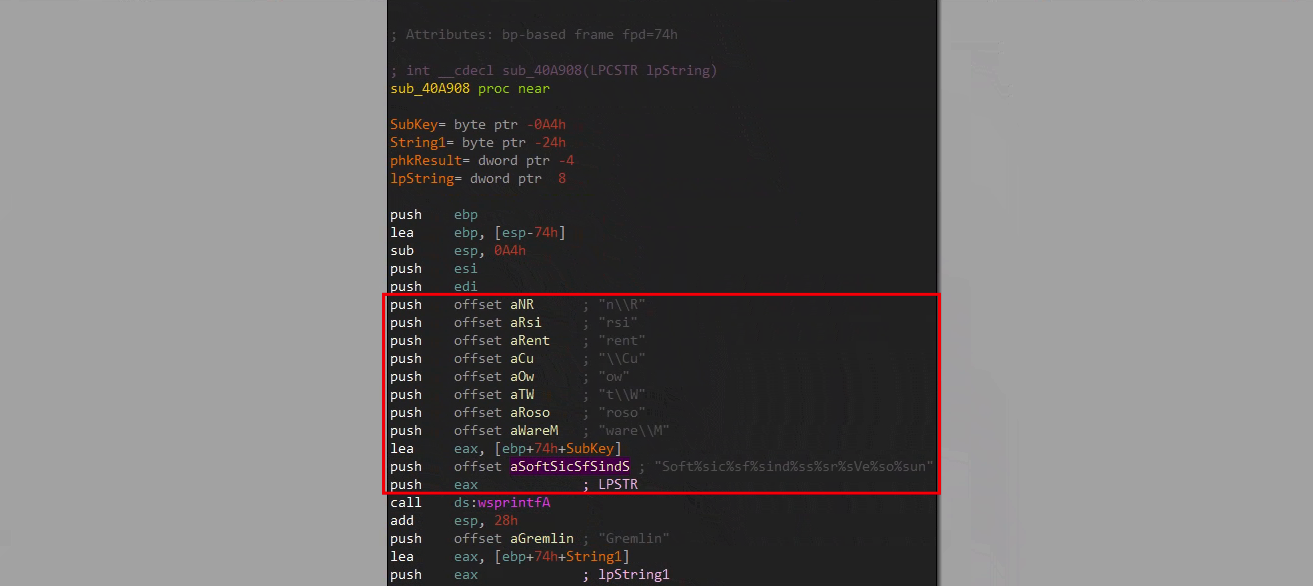Click the highlighted aSoftSicSfSindS operand
Screen dimensions: 1313x586
(x=570, y=467)
